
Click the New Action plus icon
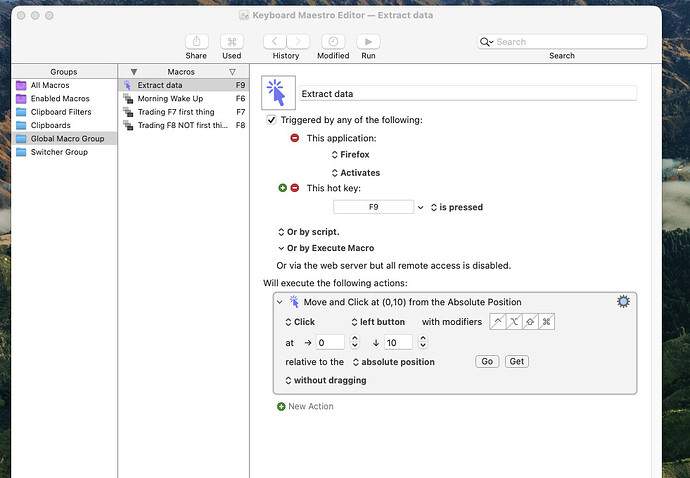[x=281, y=407]
